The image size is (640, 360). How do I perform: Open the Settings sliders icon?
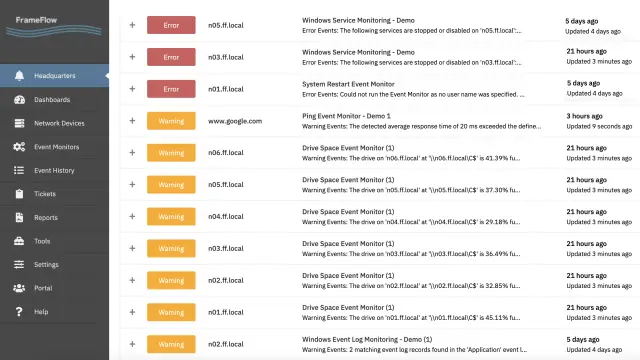[19, 264]
